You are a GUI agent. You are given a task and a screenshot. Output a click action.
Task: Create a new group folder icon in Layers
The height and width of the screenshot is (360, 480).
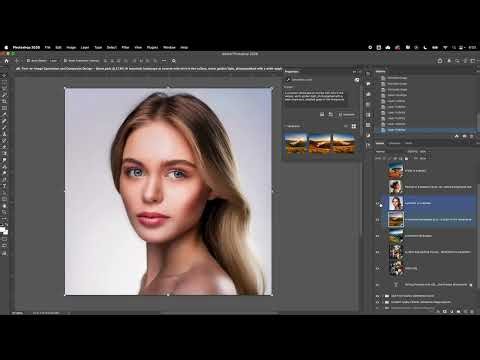tap(459, 311)
